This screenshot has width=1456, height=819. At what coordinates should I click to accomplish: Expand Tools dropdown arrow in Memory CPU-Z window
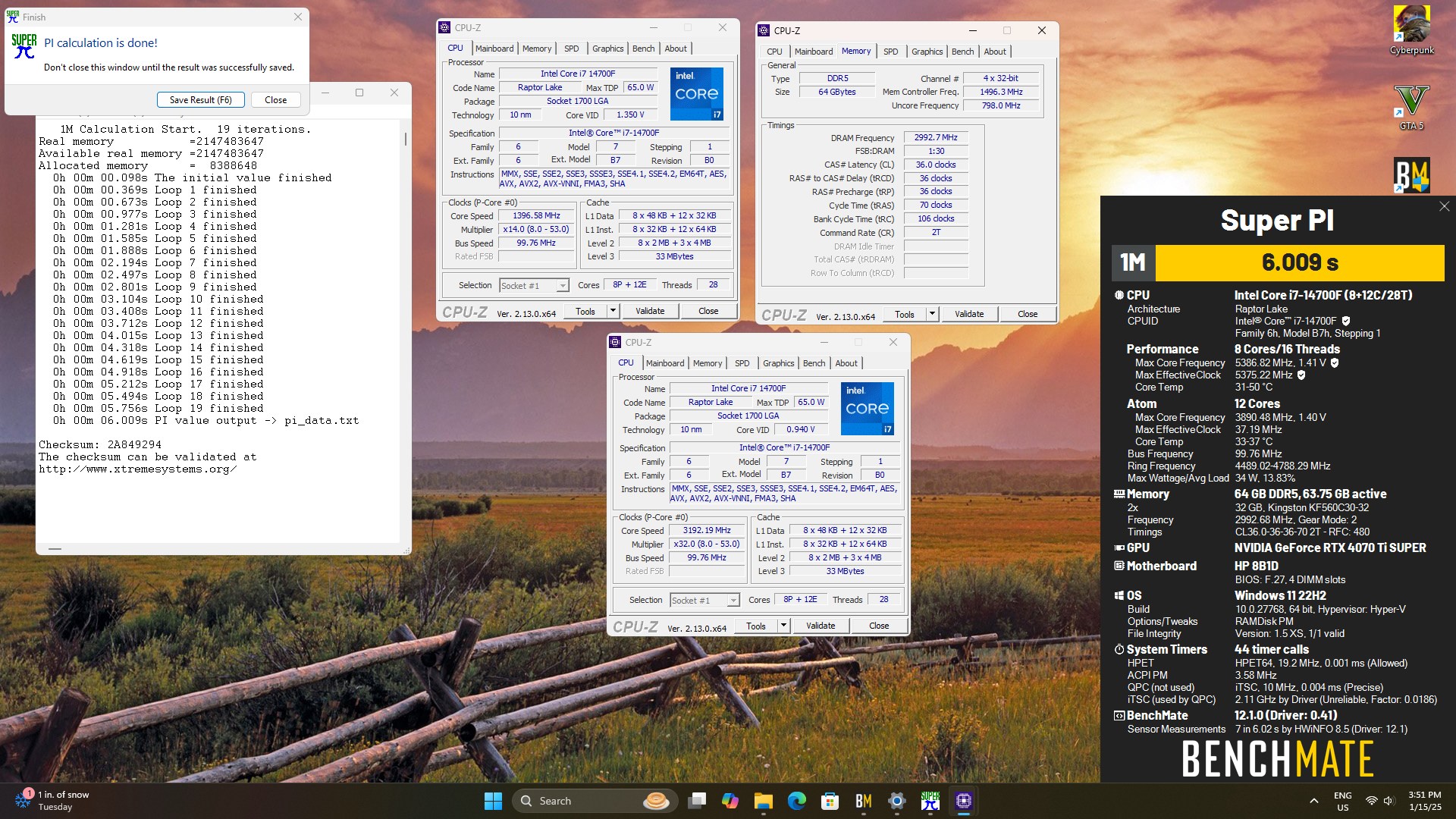click(932, 314)
